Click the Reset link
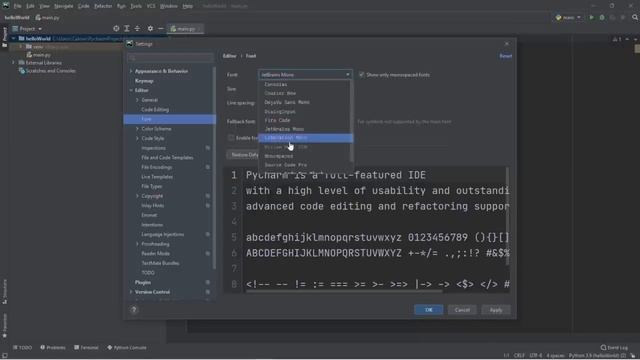 (505, 56)
